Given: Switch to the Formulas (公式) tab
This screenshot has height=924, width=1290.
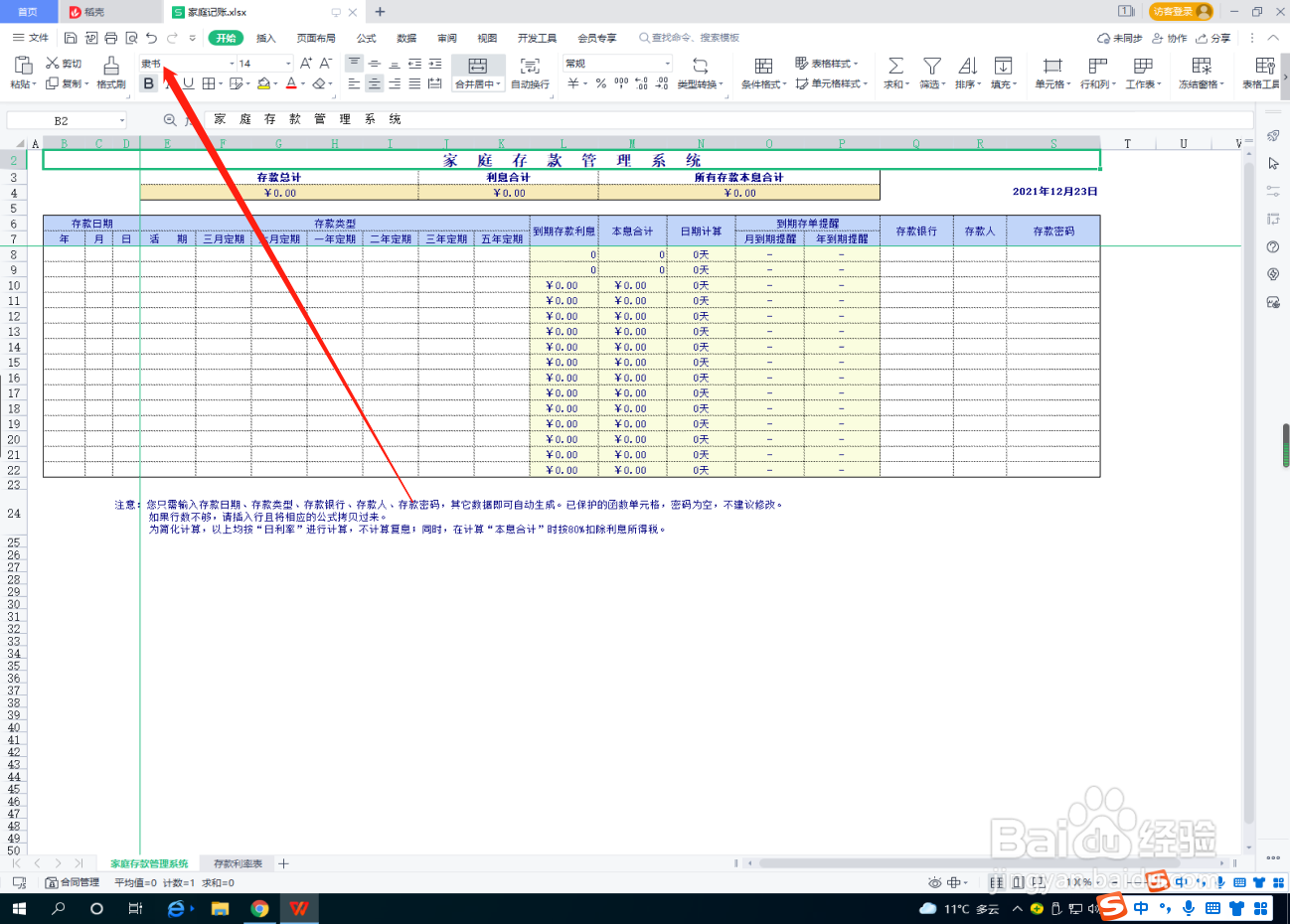Looking at the screenshot, I should click(367, 38).
